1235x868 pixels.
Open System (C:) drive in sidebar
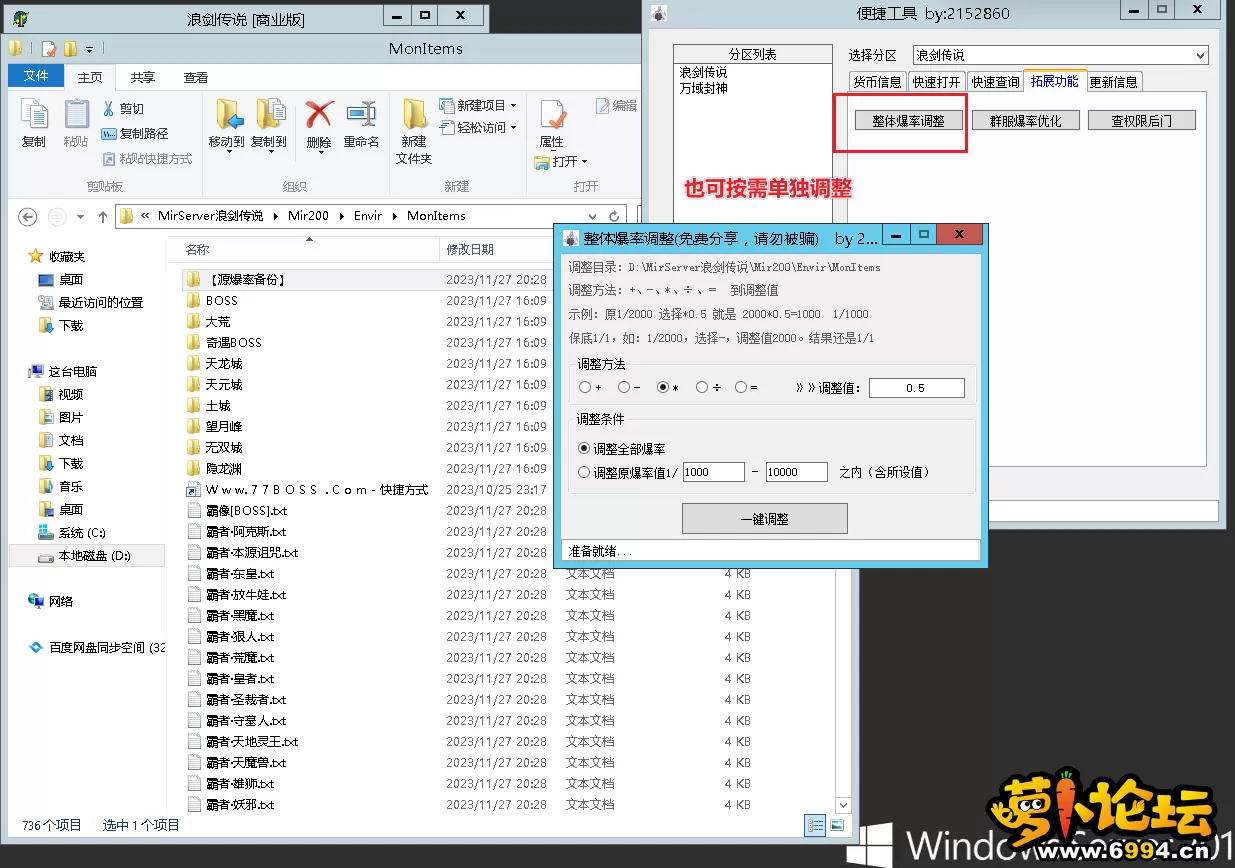click(x=71, y=532)
